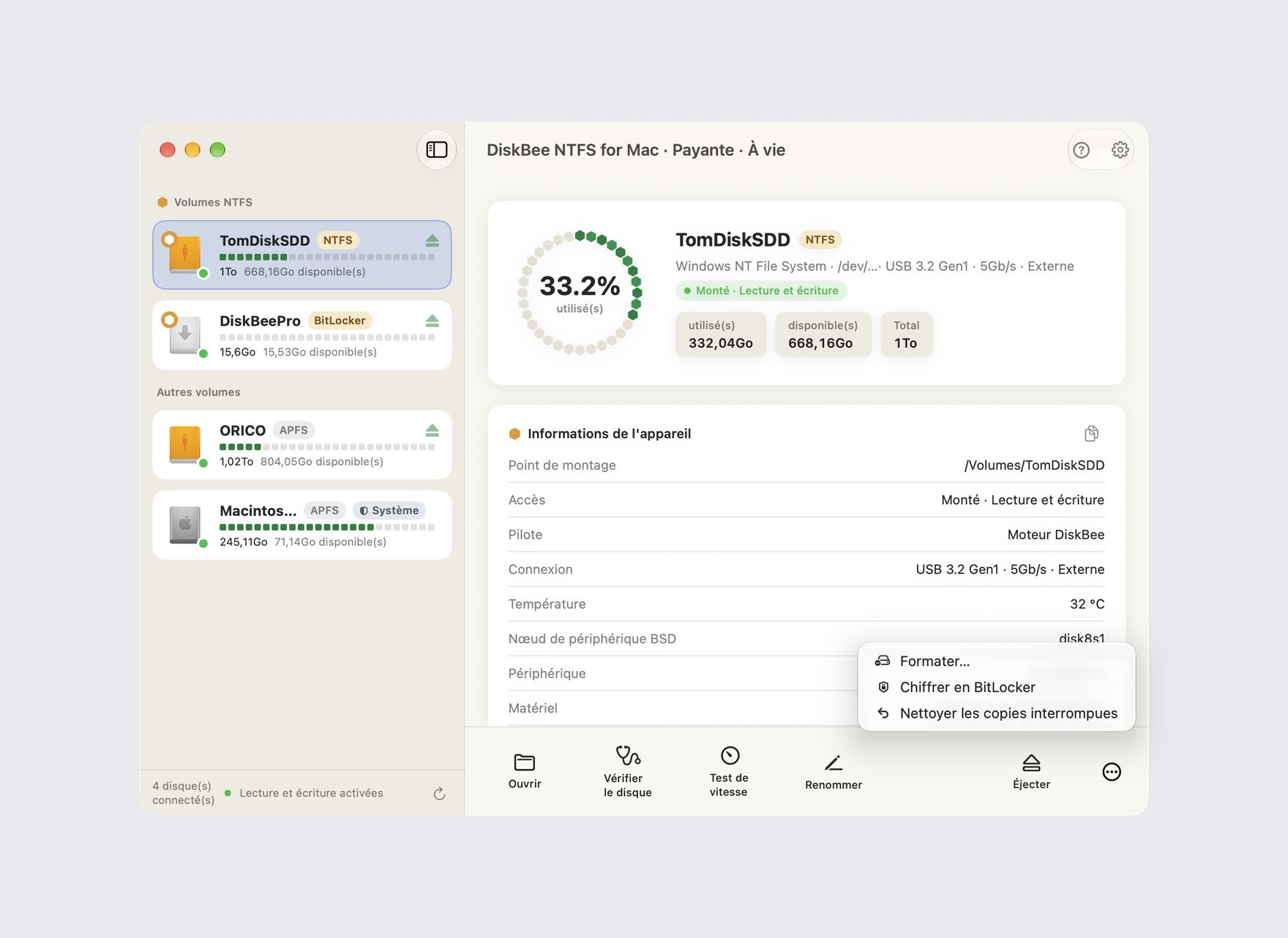Click 4 disque(s) connecté(s) text
Screen dimensions: 1288x938
pos(184,793)
